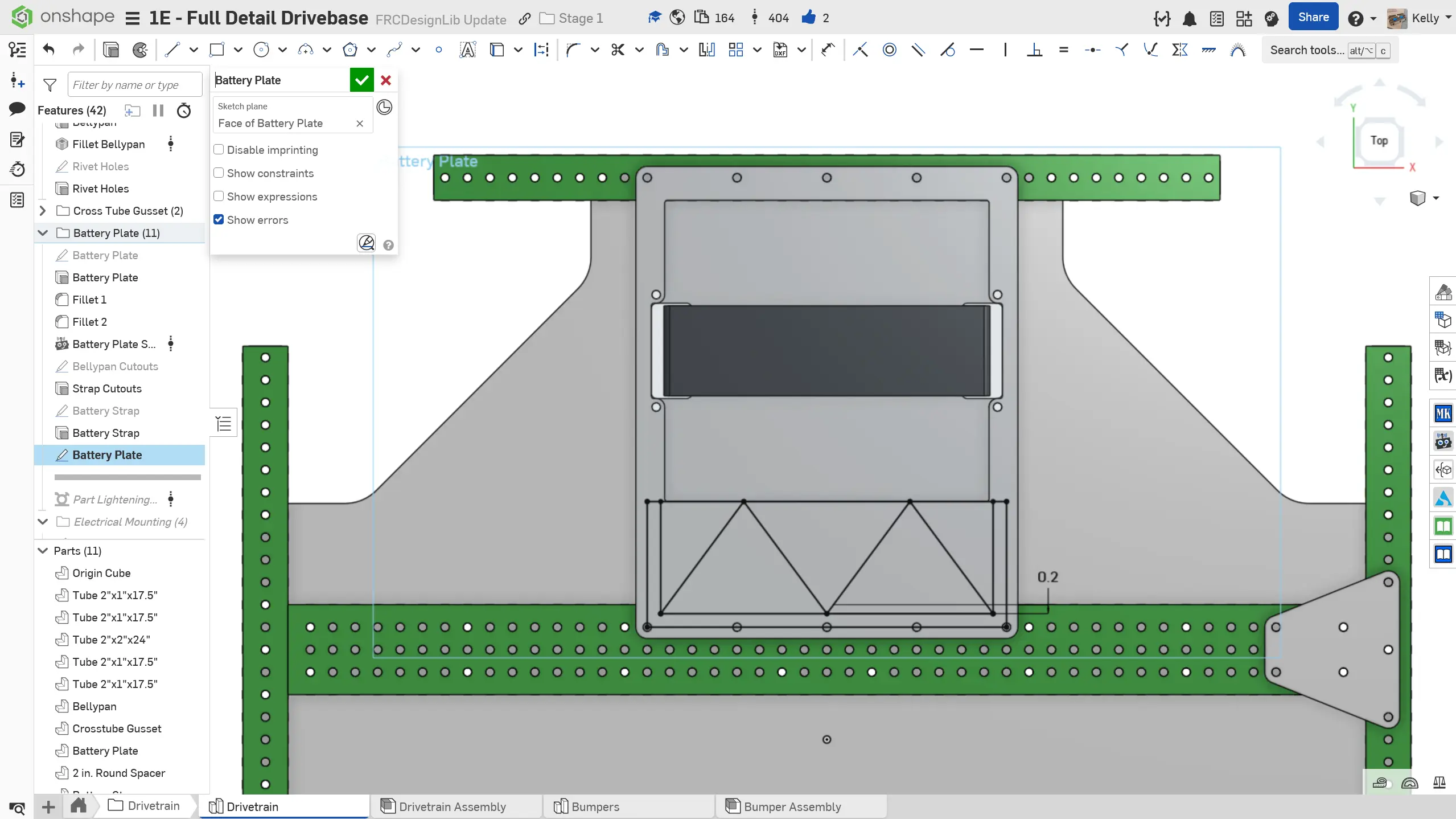
Task: Check the Show constraints option
Action: click(x=219, y=173)
